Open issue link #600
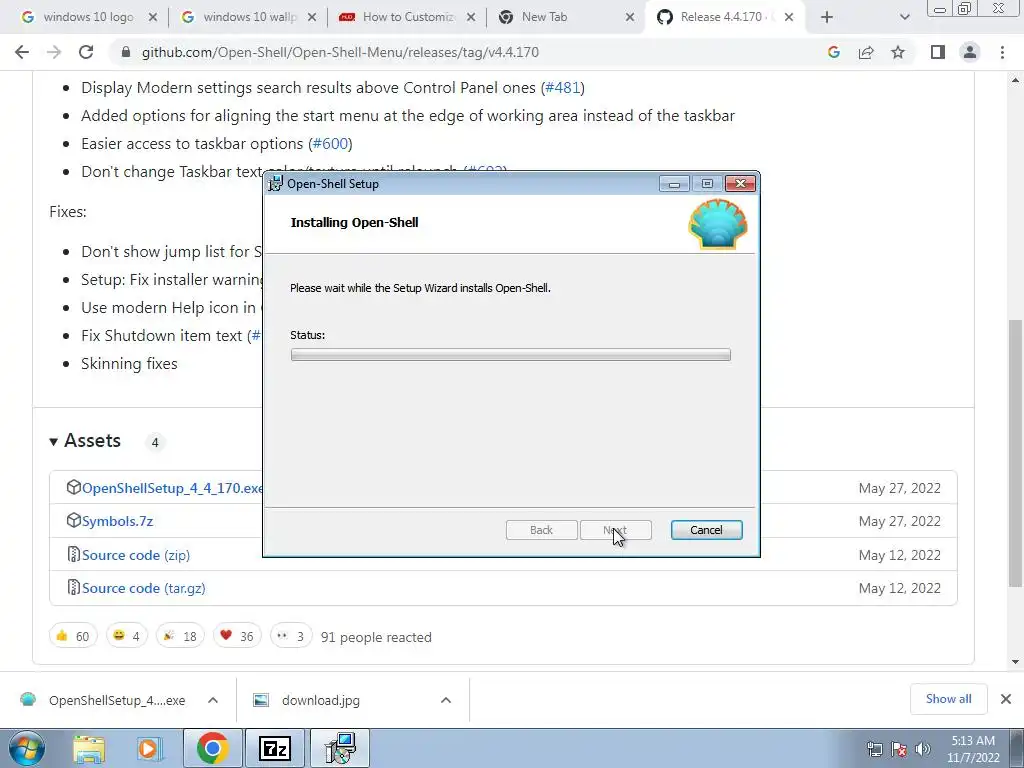The image size is (1024, 768). 330,144
